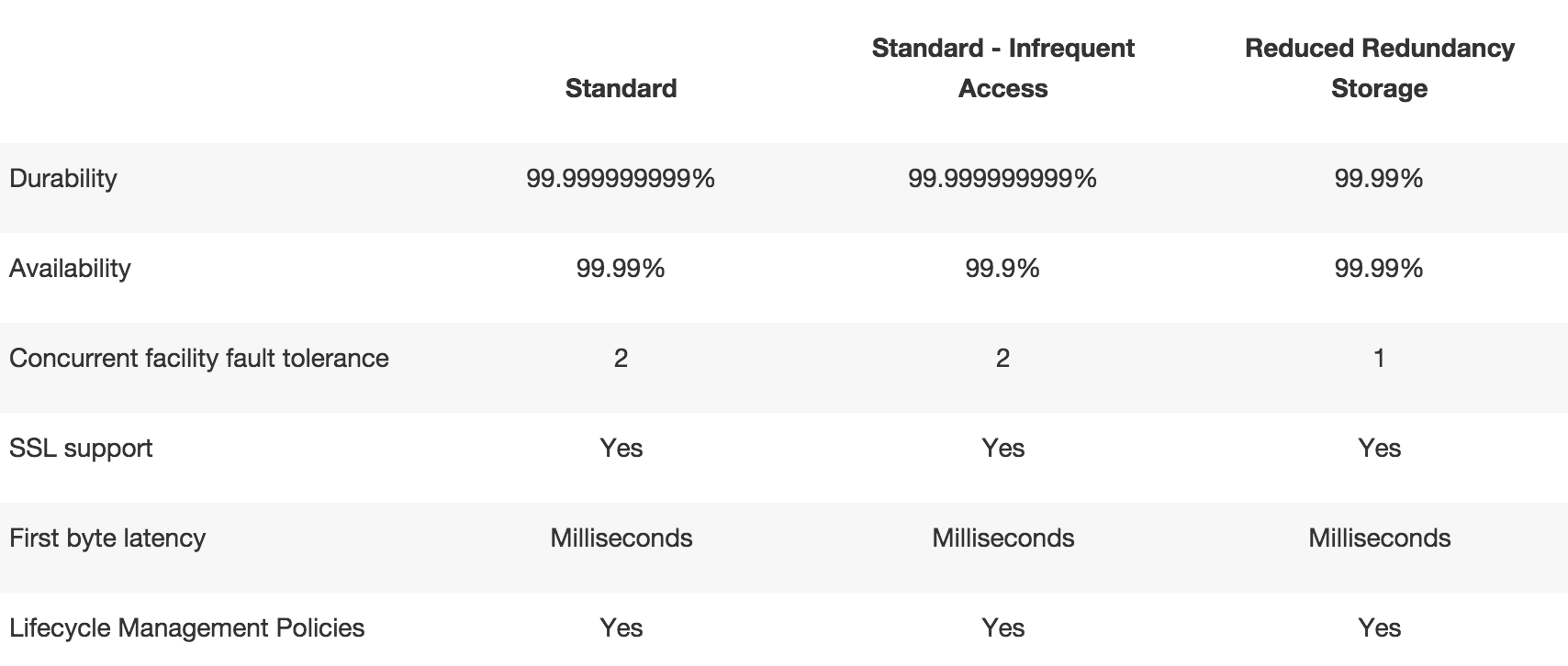Click Standard first byte latency Milliseconds
The height and width of the screenshot is (666, 1568).
click(621, 538)
